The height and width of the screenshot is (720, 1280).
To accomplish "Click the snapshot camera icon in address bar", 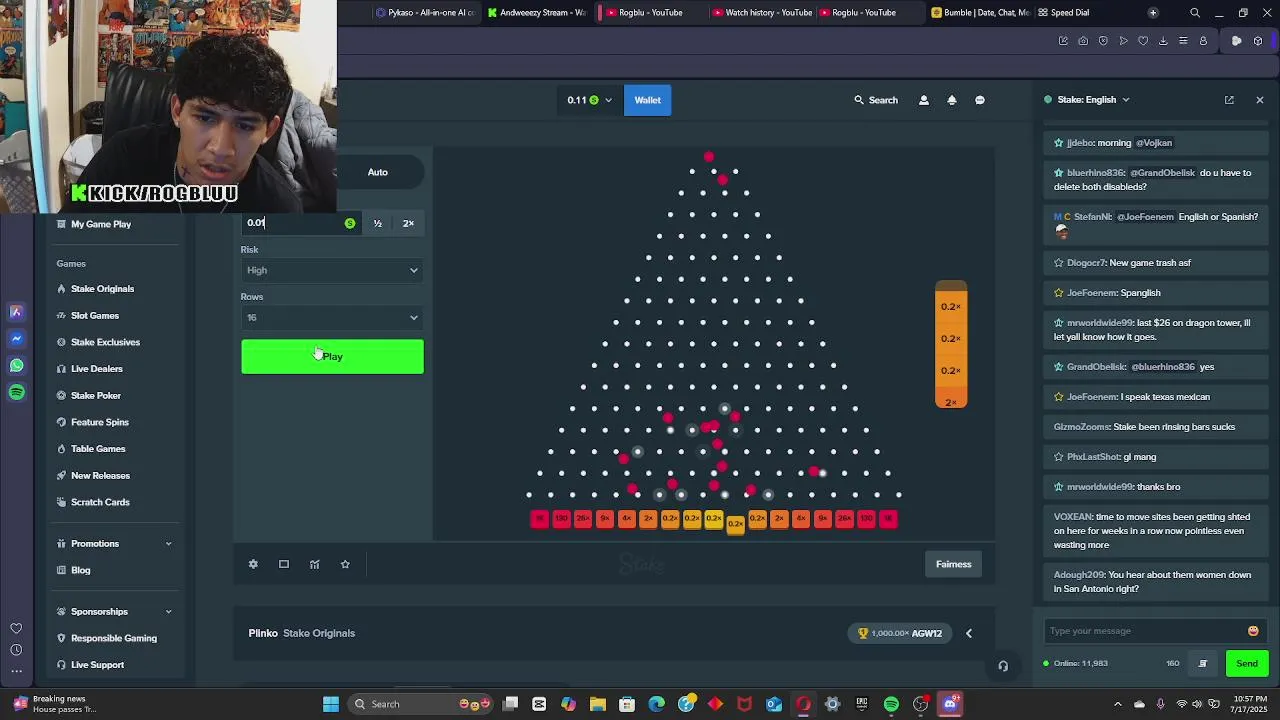I will pyautogui.click(x=1083, y=41).
